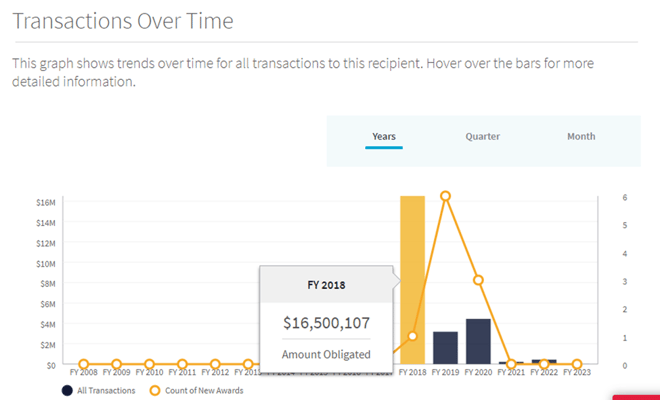The image size is (660, 400).
Task: Click the Count of New Awards legend ring
Action: coord(155,391)
